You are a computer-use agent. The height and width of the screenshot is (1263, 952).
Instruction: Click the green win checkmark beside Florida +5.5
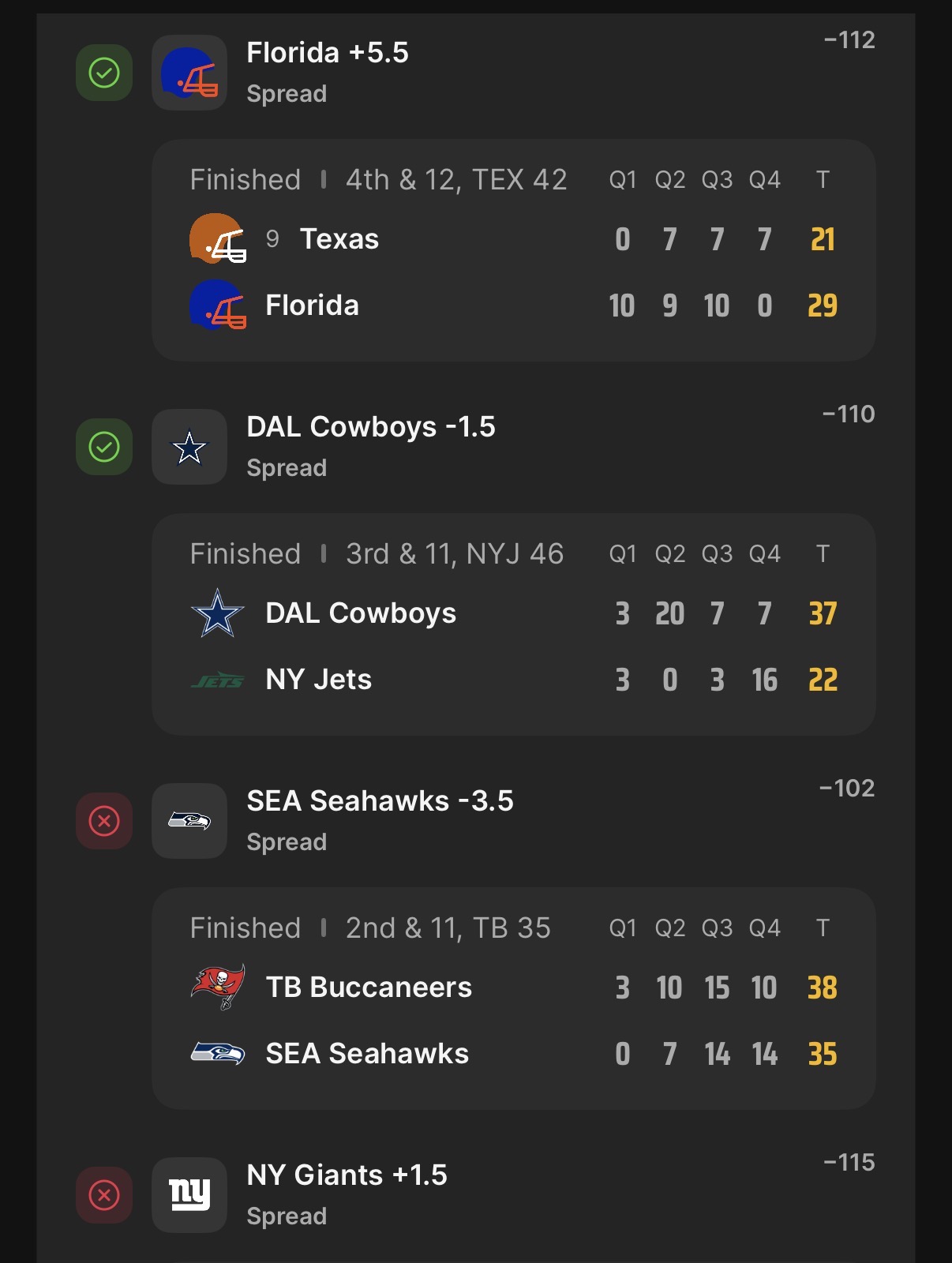[104, 73]
